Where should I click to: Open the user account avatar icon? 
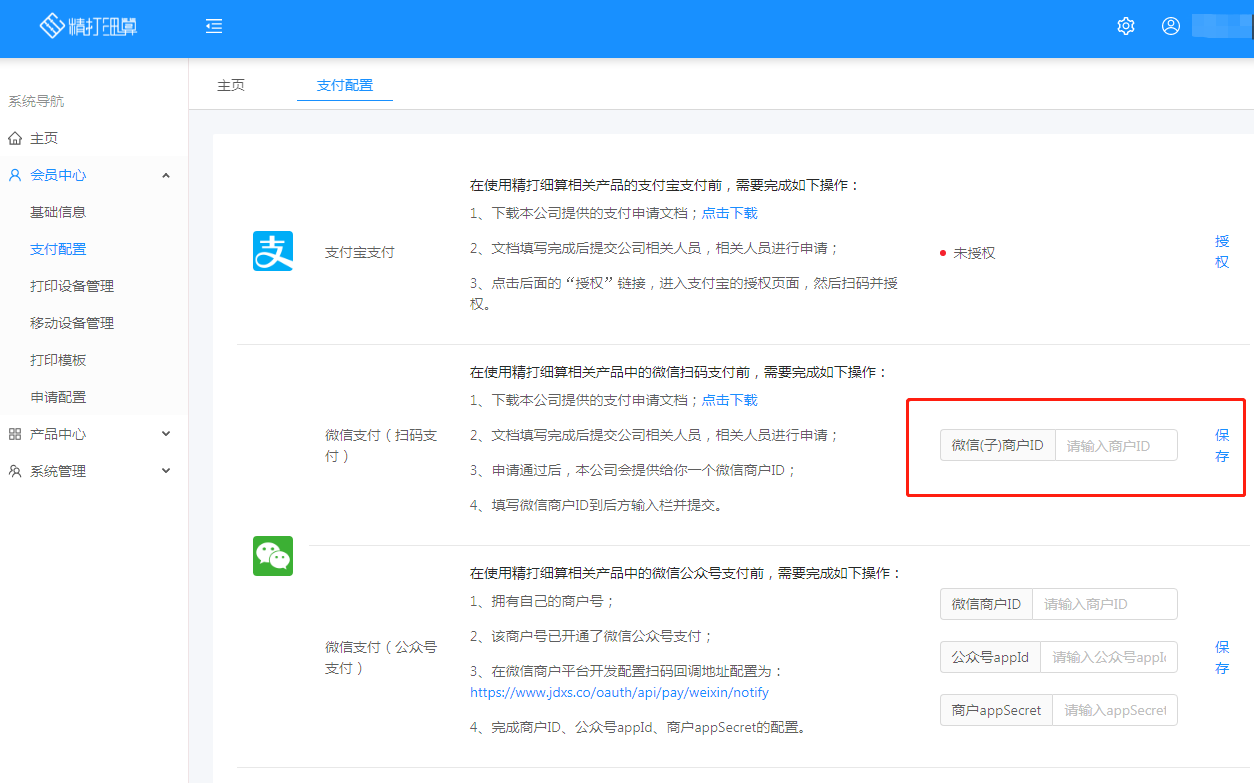pyautogui.click(x=1171, y=26)
